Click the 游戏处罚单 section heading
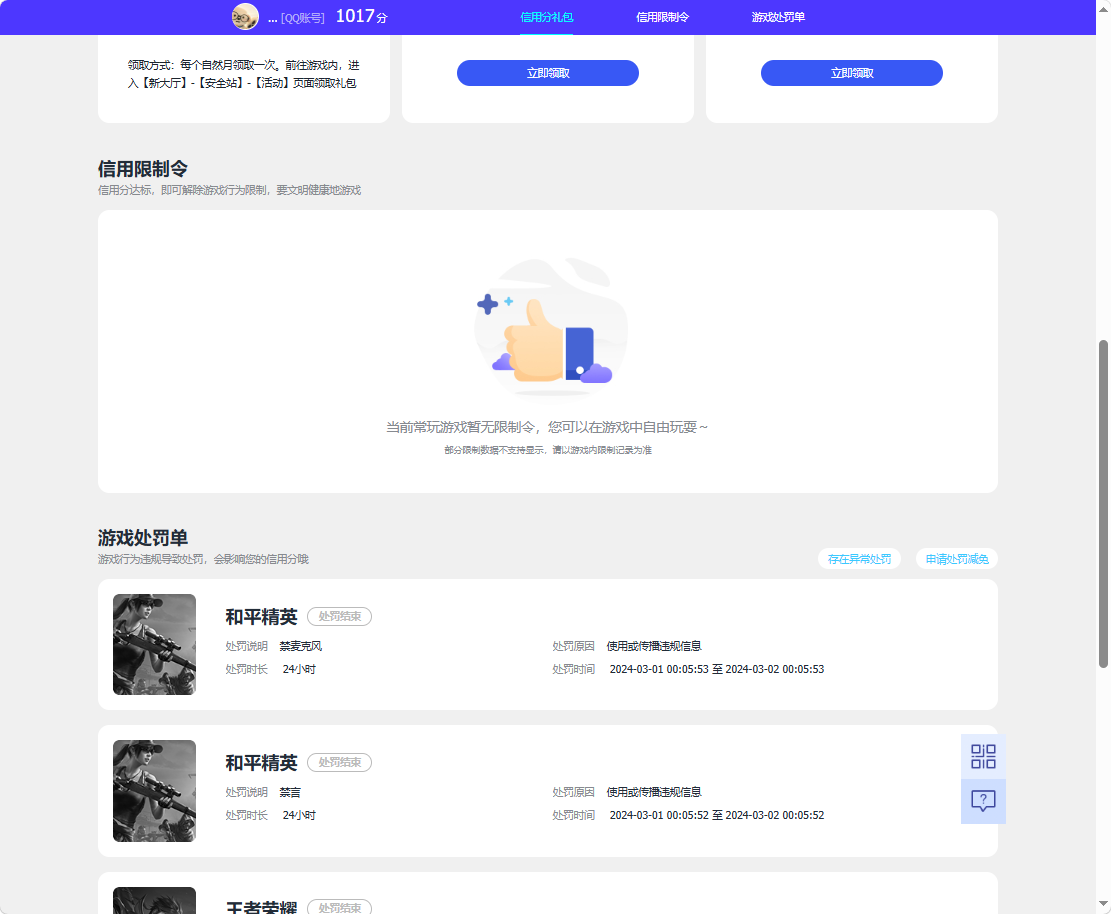The height and width of the screenshot is (914, 1111). [x=142, y=538]
